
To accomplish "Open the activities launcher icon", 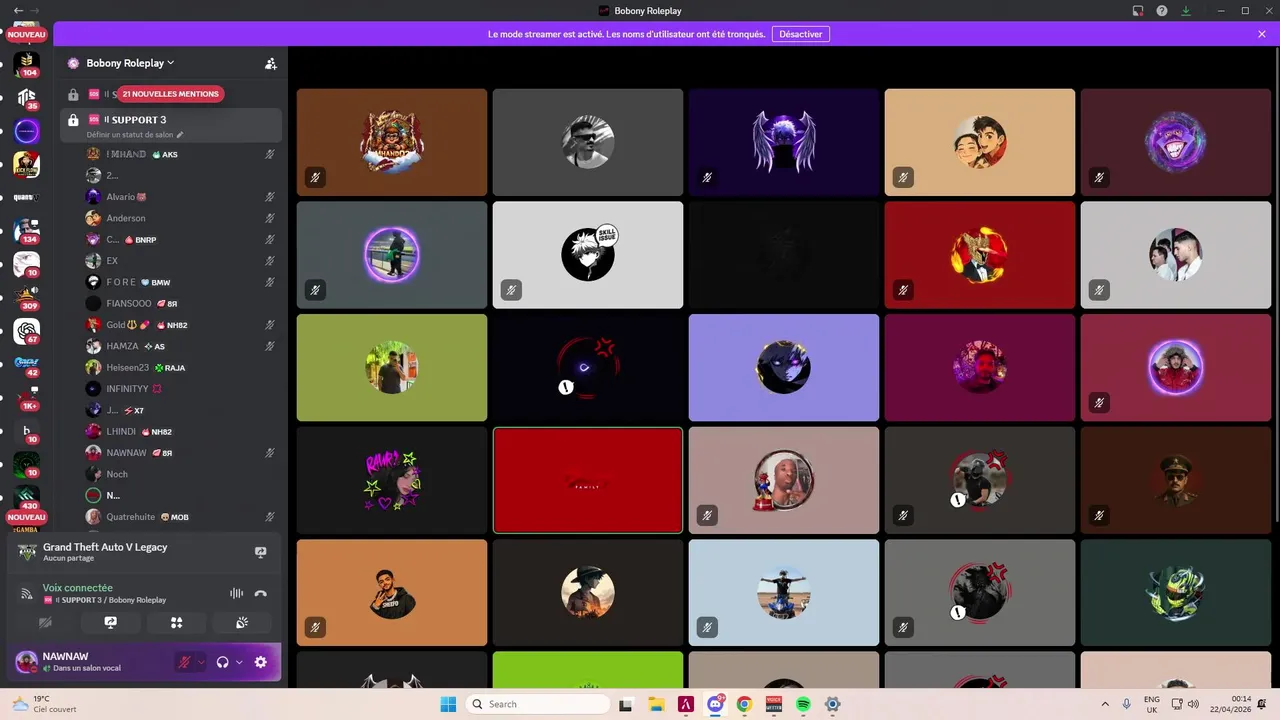I will (176, 622).
